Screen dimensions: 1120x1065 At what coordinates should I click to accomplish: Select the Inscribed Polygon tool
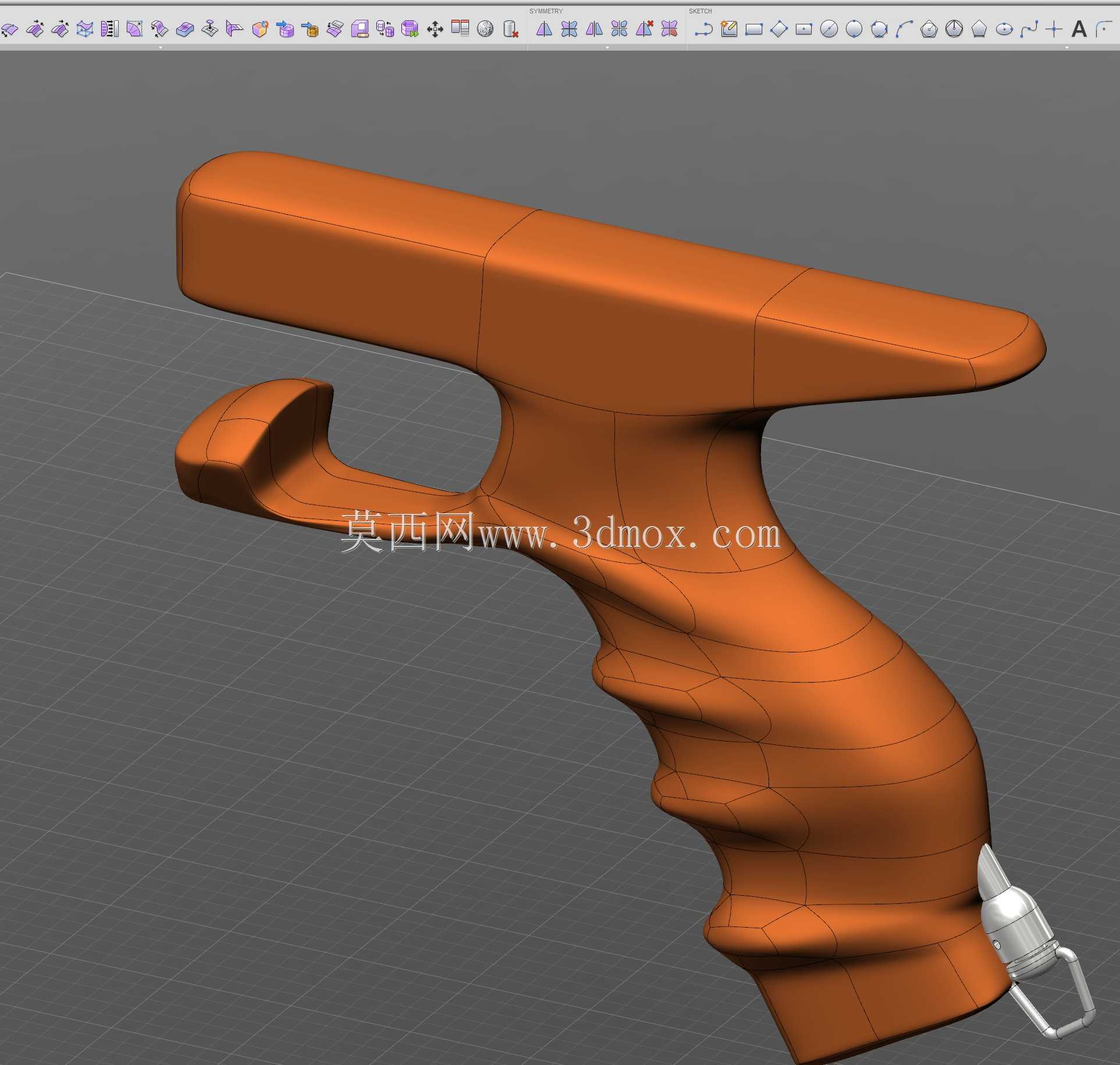(x=954, y=29)
